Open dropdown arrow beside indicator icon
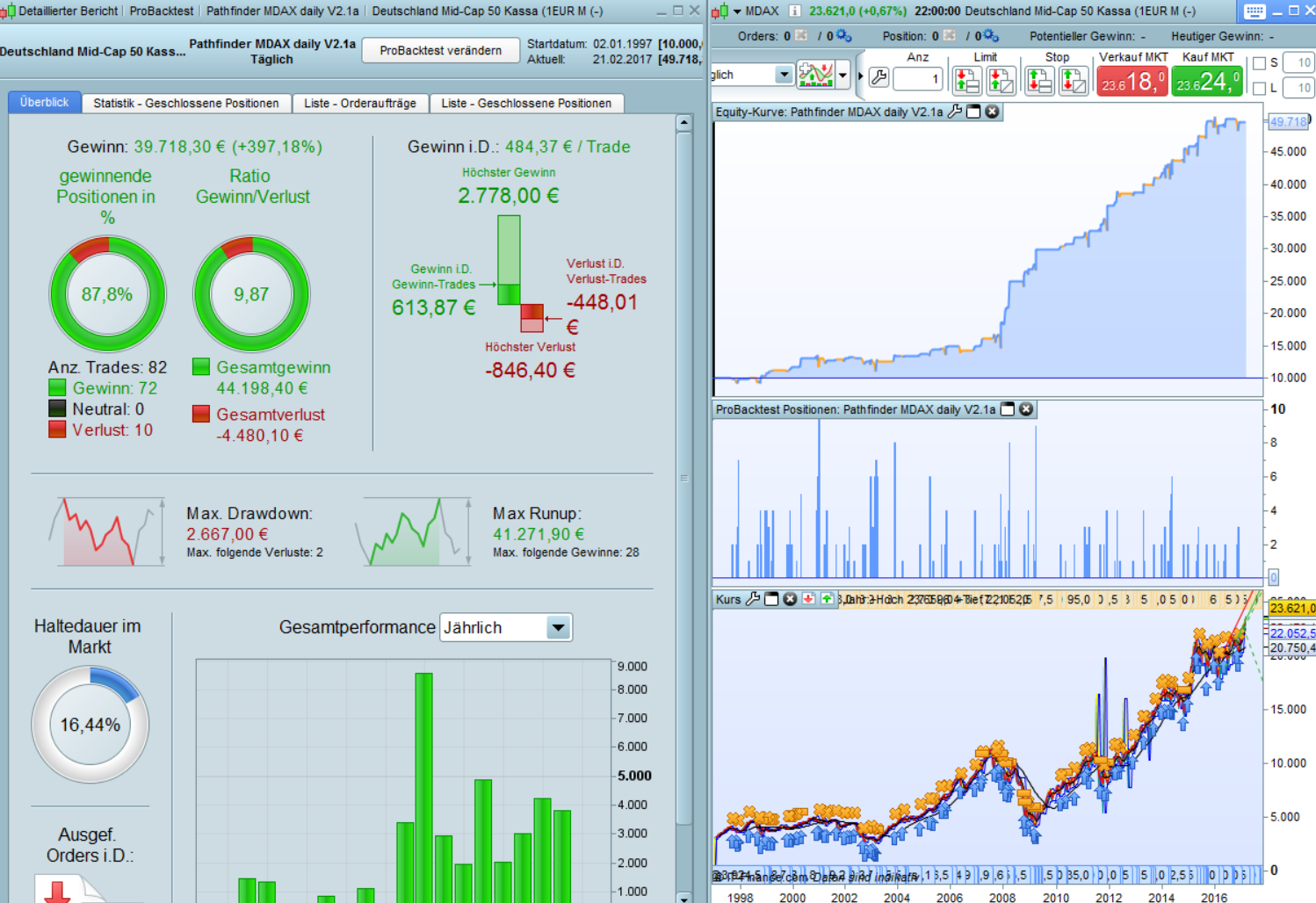The width and height of the screenshot is (1316, 903). tap(842, 76)
